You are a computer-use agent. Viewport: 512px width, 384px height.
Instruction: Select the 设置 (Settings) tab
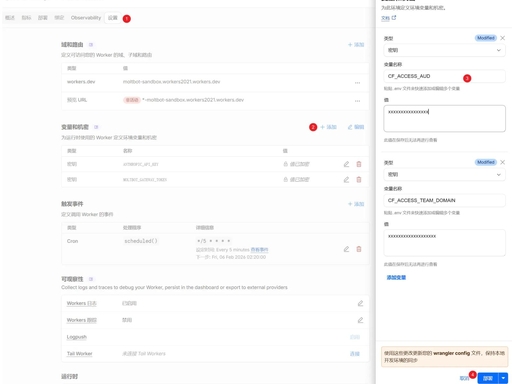click(x=113, y=18)
